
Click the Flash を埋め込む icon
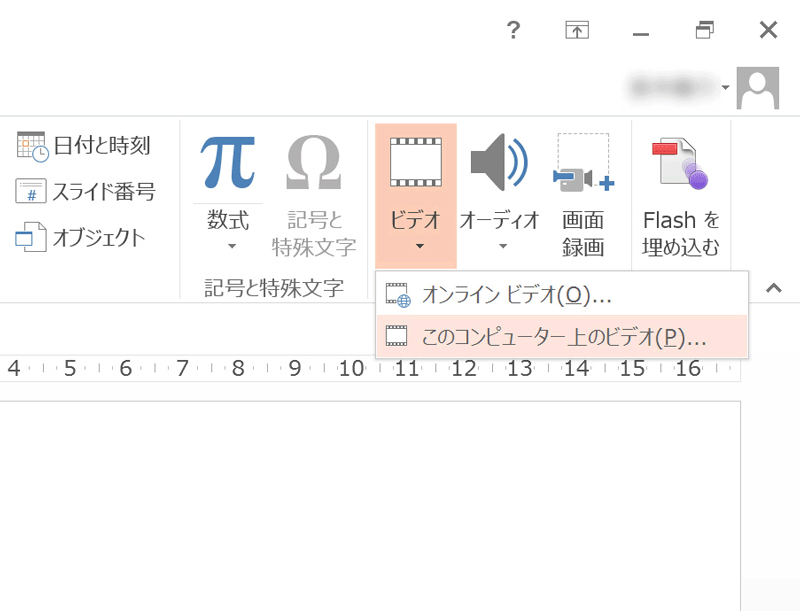tap(680, 163)
